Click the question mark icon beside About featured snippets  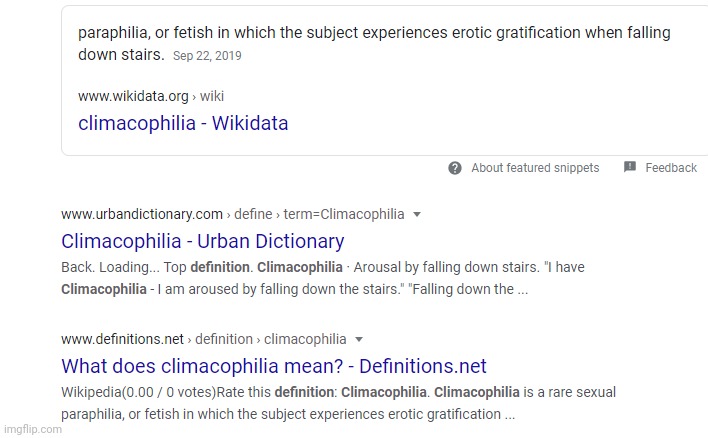tap(455, 168)
